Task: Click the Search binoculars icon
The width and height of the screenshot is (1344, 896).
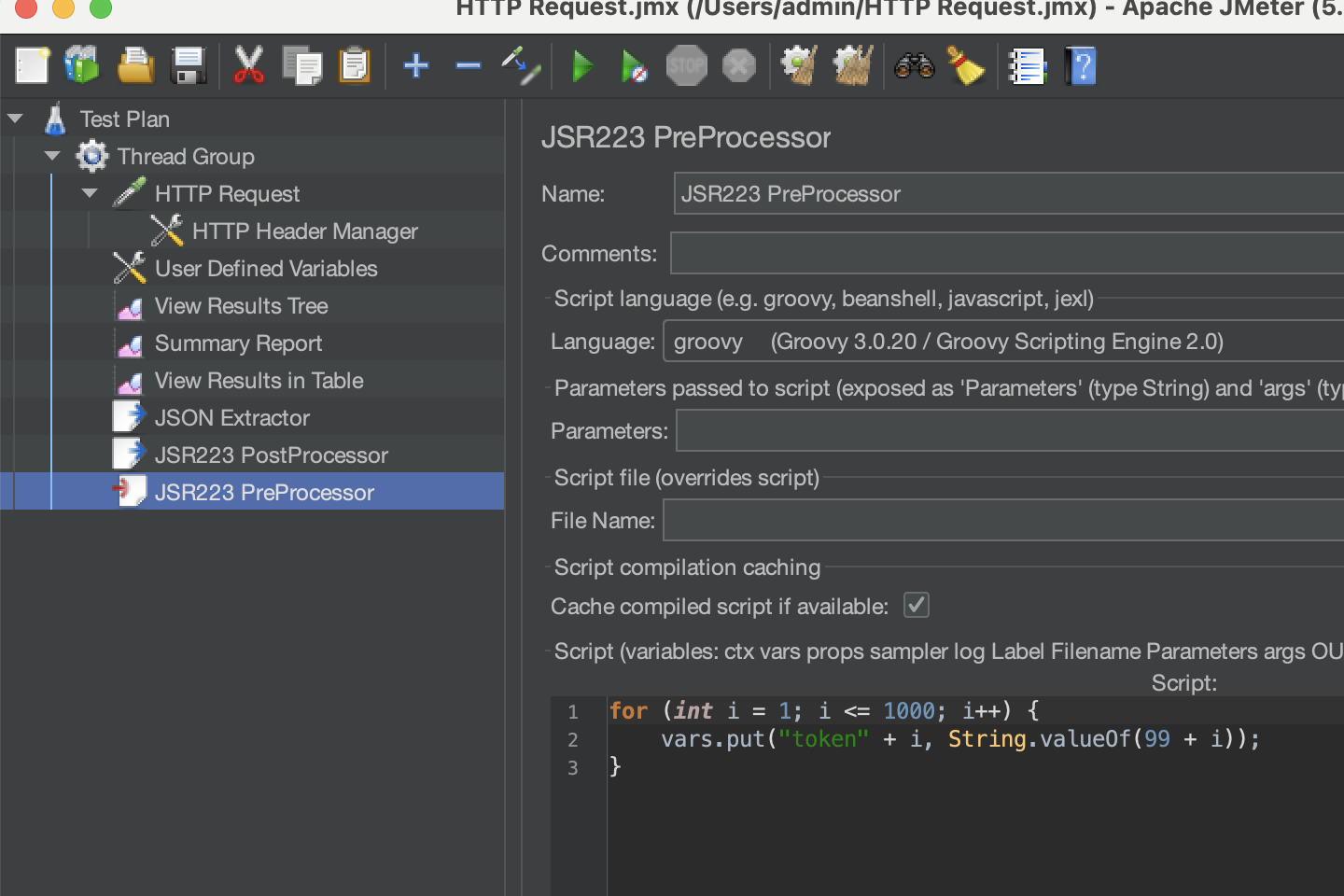Action: coord(915,66)
